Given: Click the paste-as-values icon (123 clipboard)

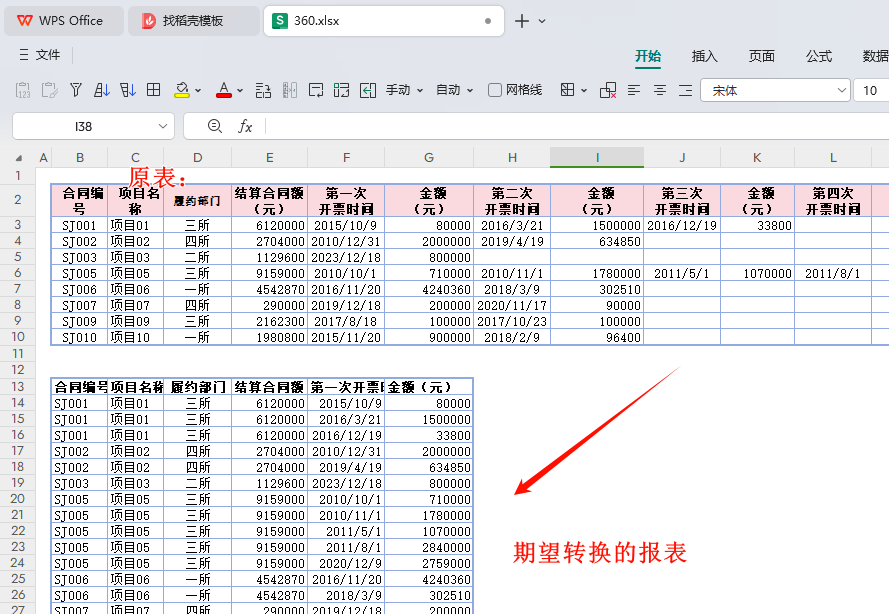Looking at the screenshot, I should (x=23, y=90).
